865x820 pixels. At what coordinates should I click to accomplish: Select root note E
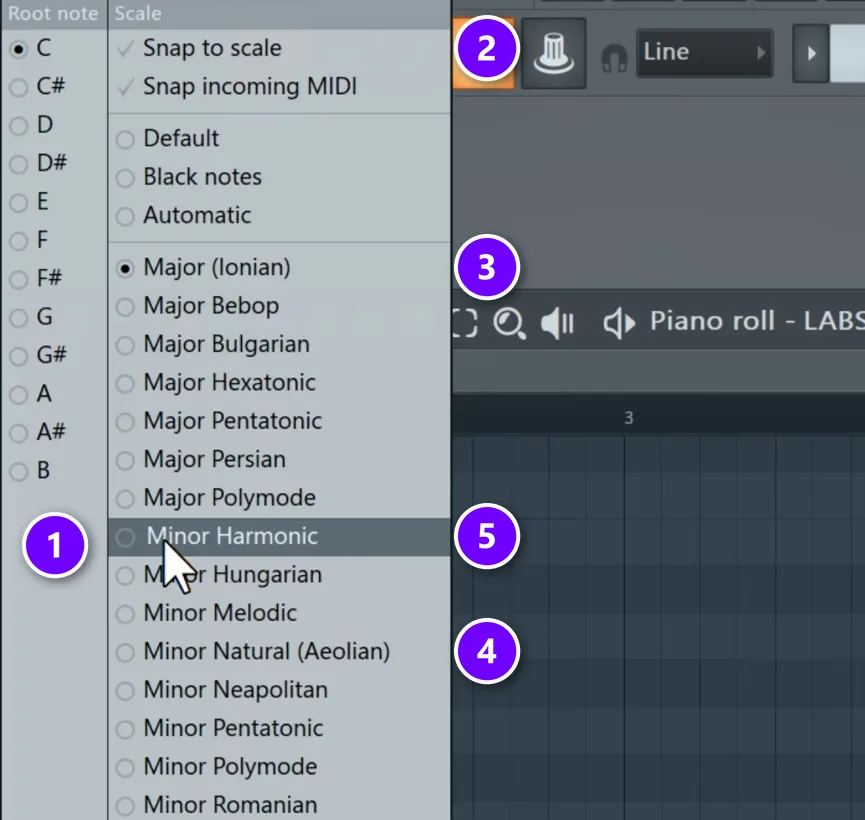[30, 201]
